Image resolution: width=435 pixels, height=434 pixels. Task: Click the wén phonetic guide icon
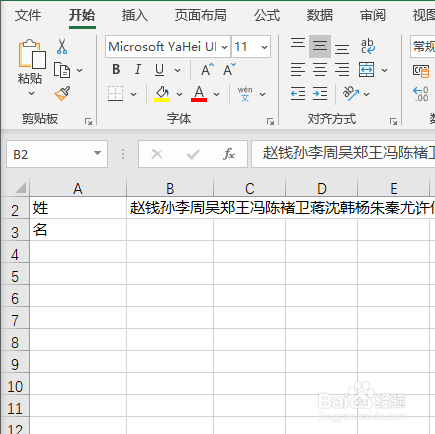pyautogui.click(x=245, y=94)
